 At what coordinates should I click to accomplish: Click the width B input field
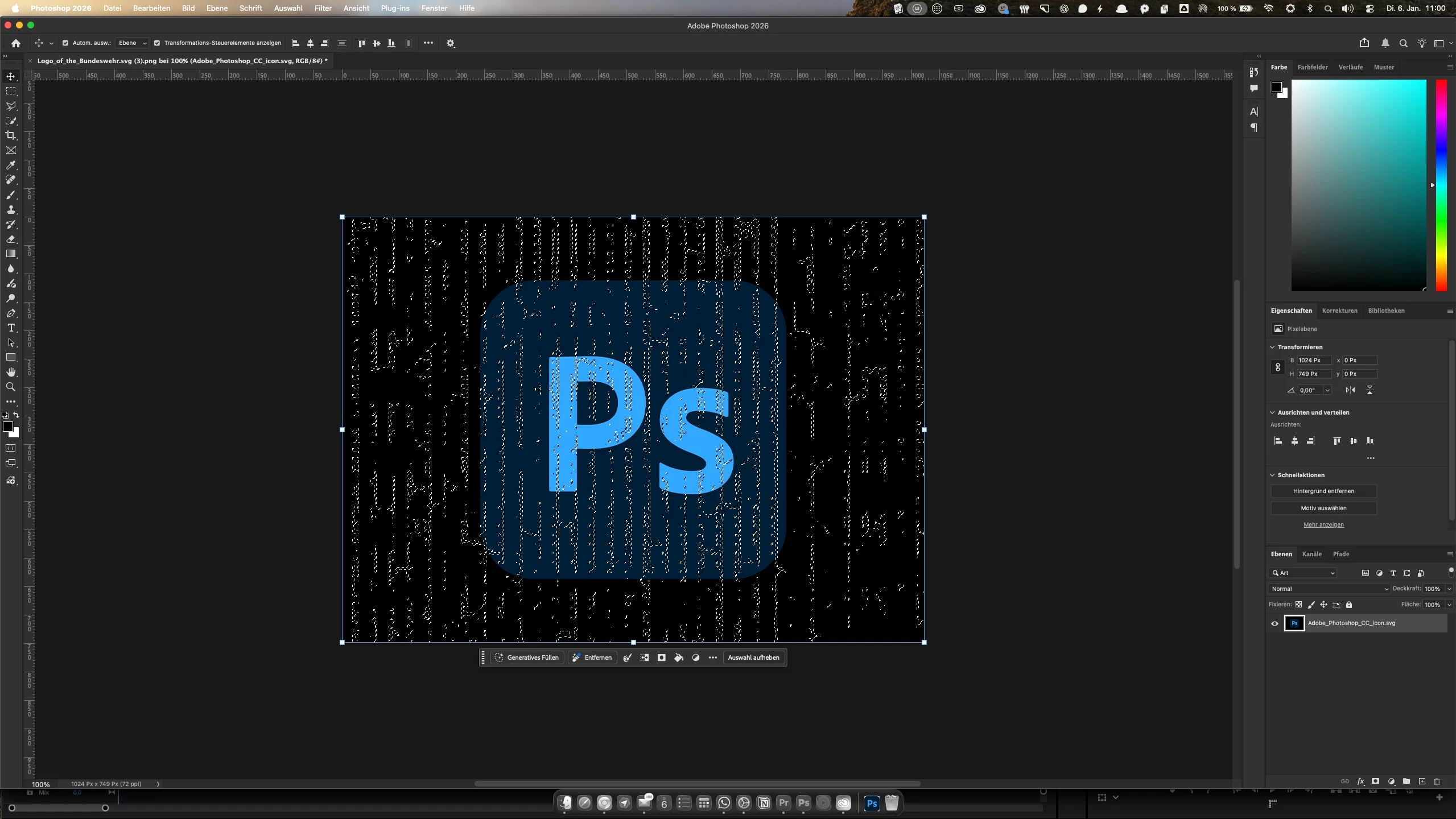pos(1314,360)
